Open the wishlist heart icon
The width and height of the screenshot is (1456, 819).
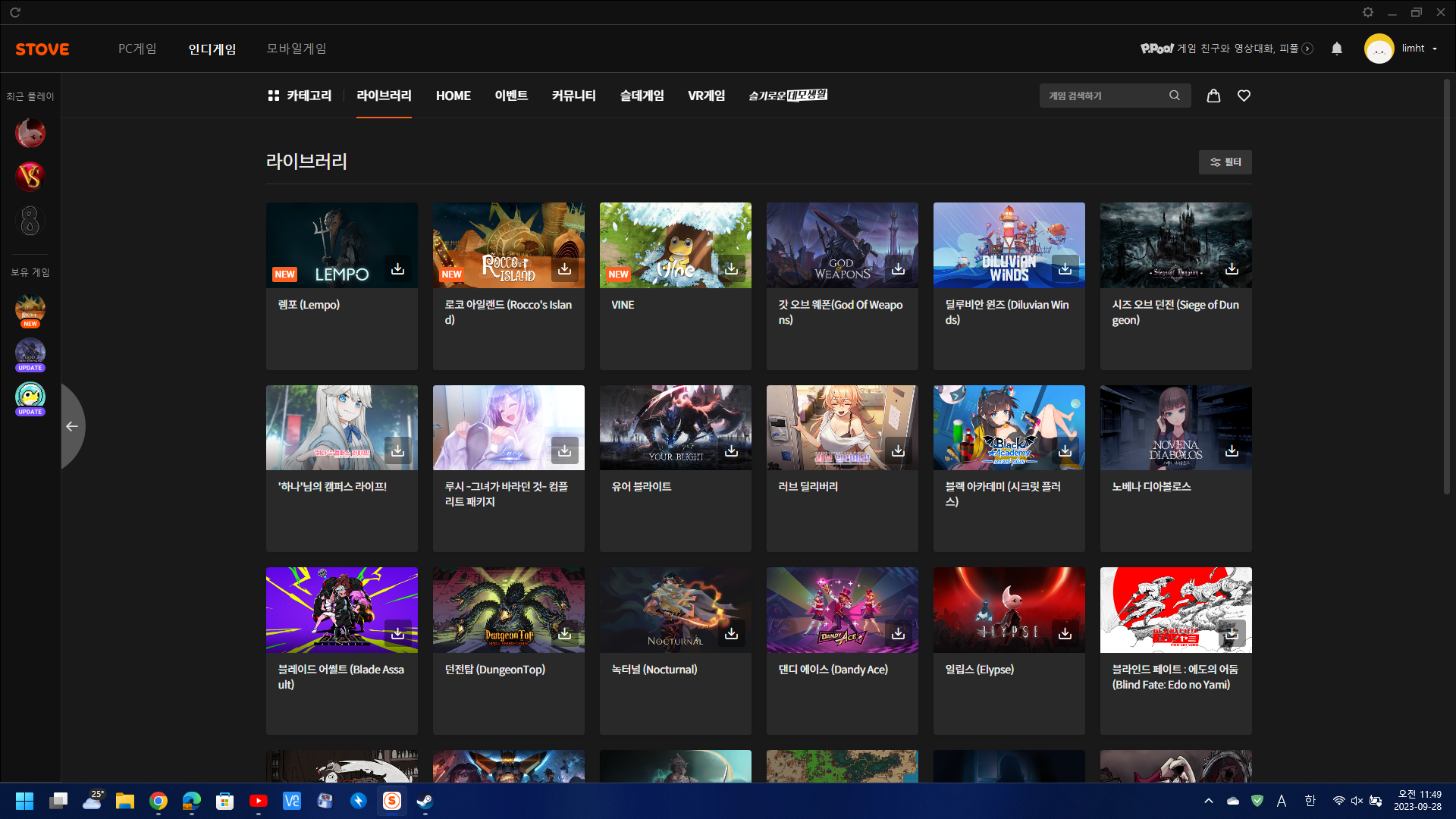pos(1244,96)
